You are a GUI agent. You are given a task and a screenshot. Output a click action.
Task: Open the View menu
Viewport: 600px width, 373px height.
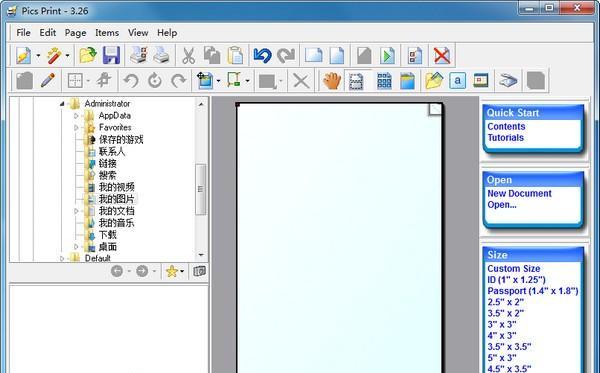pos(138,33)
